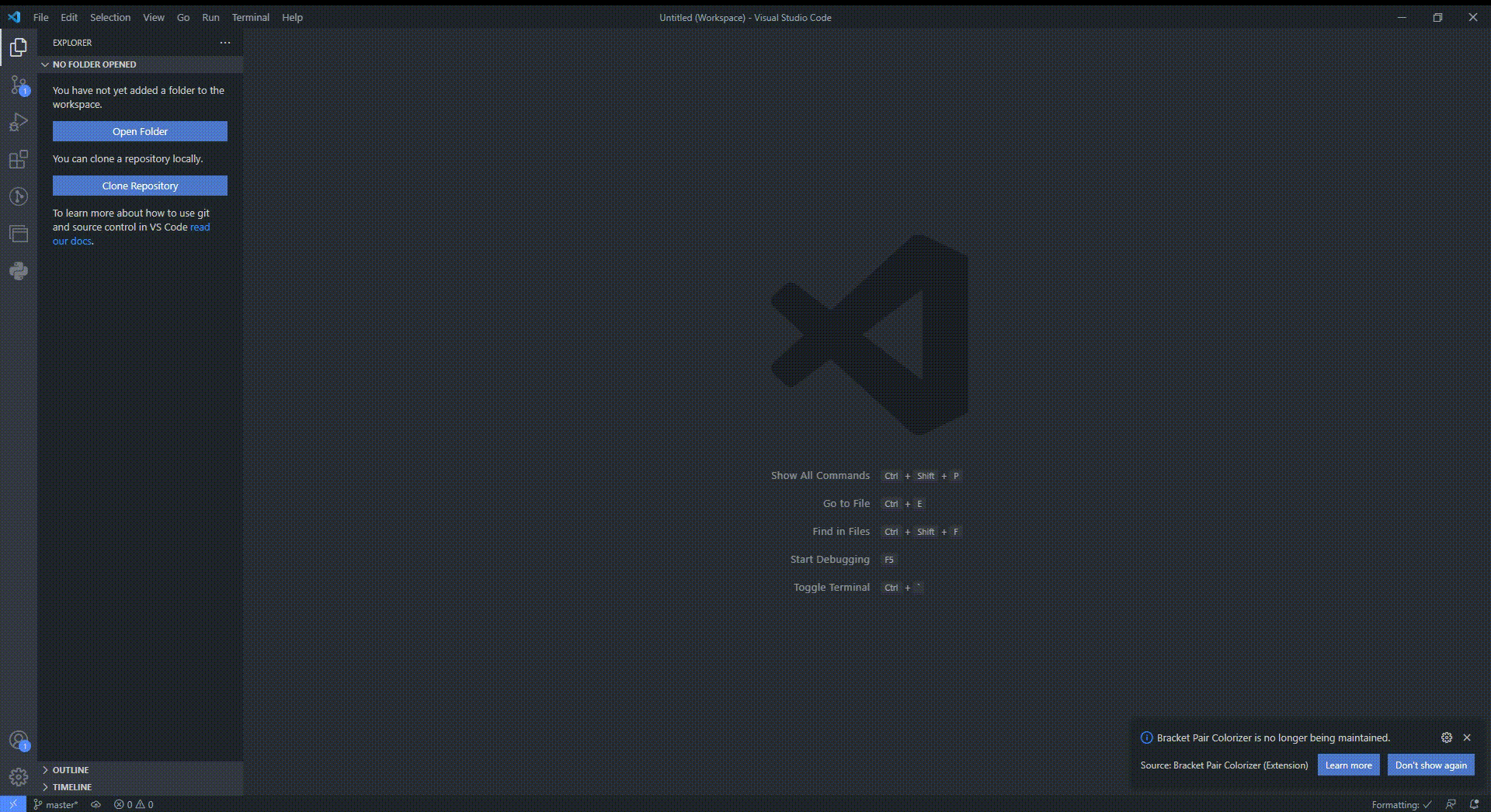The width and height of the screenshot is (1491, 812).
Task: Open the Source Control view
Action: point(19,85)
